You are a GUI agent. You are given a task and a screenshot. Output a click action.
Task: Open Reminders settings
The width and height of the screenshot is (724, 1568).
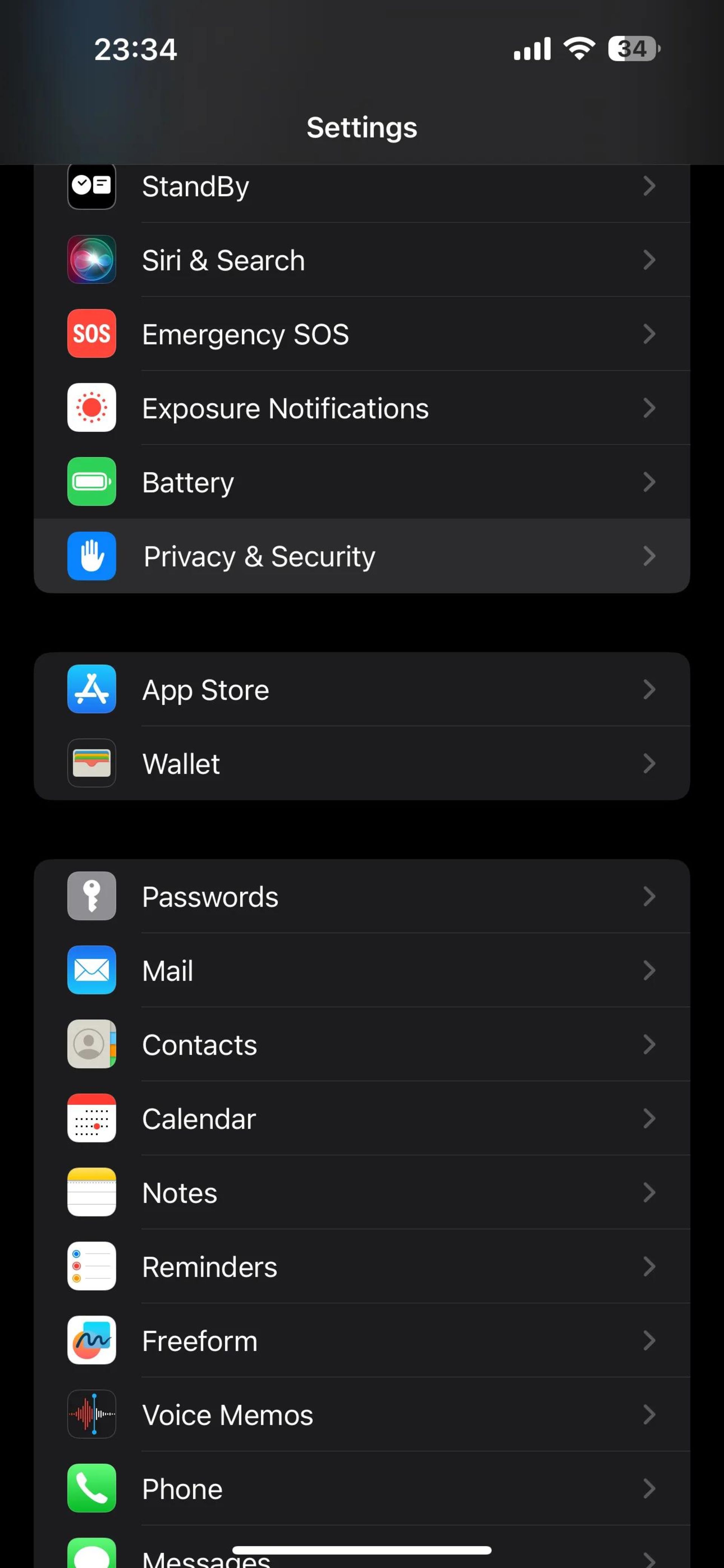(362, 1266)
